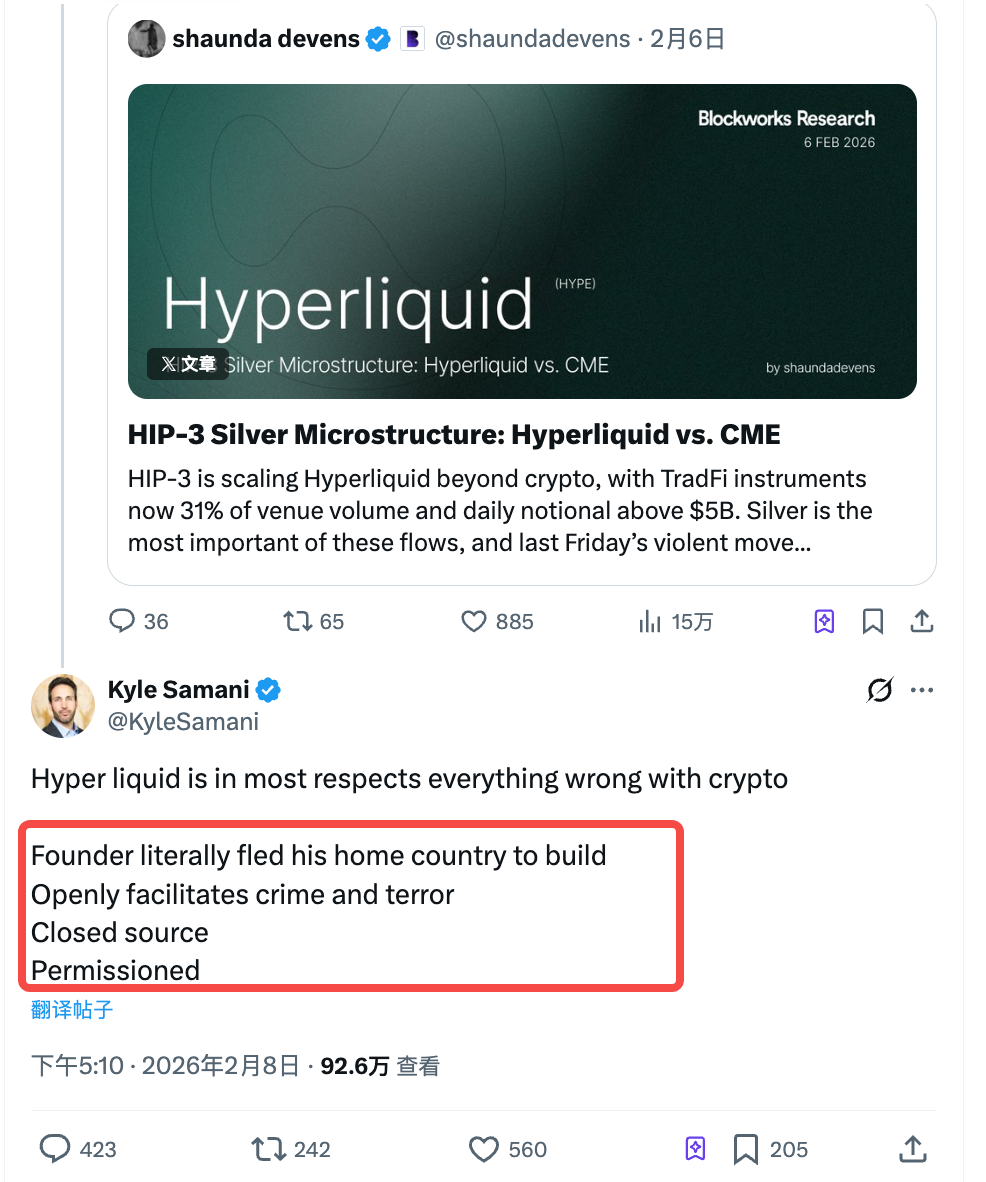The height and width of the screenshot is (1182, 986).
Task: Click the 翻译帖子 translate link
Action: pos(69,1010)
